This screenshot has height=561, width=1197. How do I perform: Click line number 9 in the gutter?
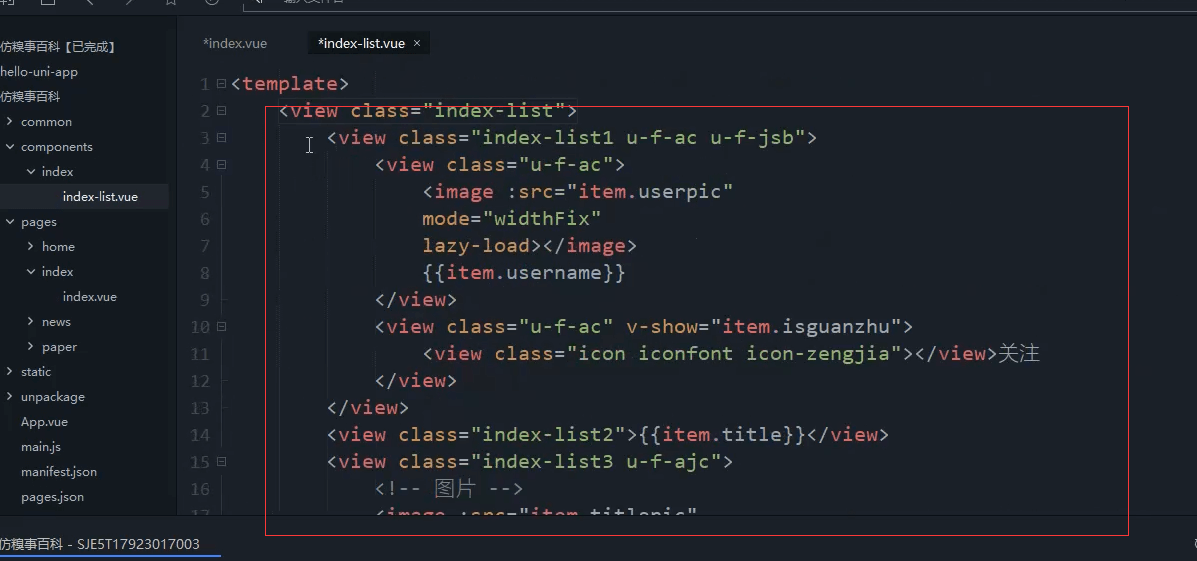pyautogui.click(x=205, y=300)
